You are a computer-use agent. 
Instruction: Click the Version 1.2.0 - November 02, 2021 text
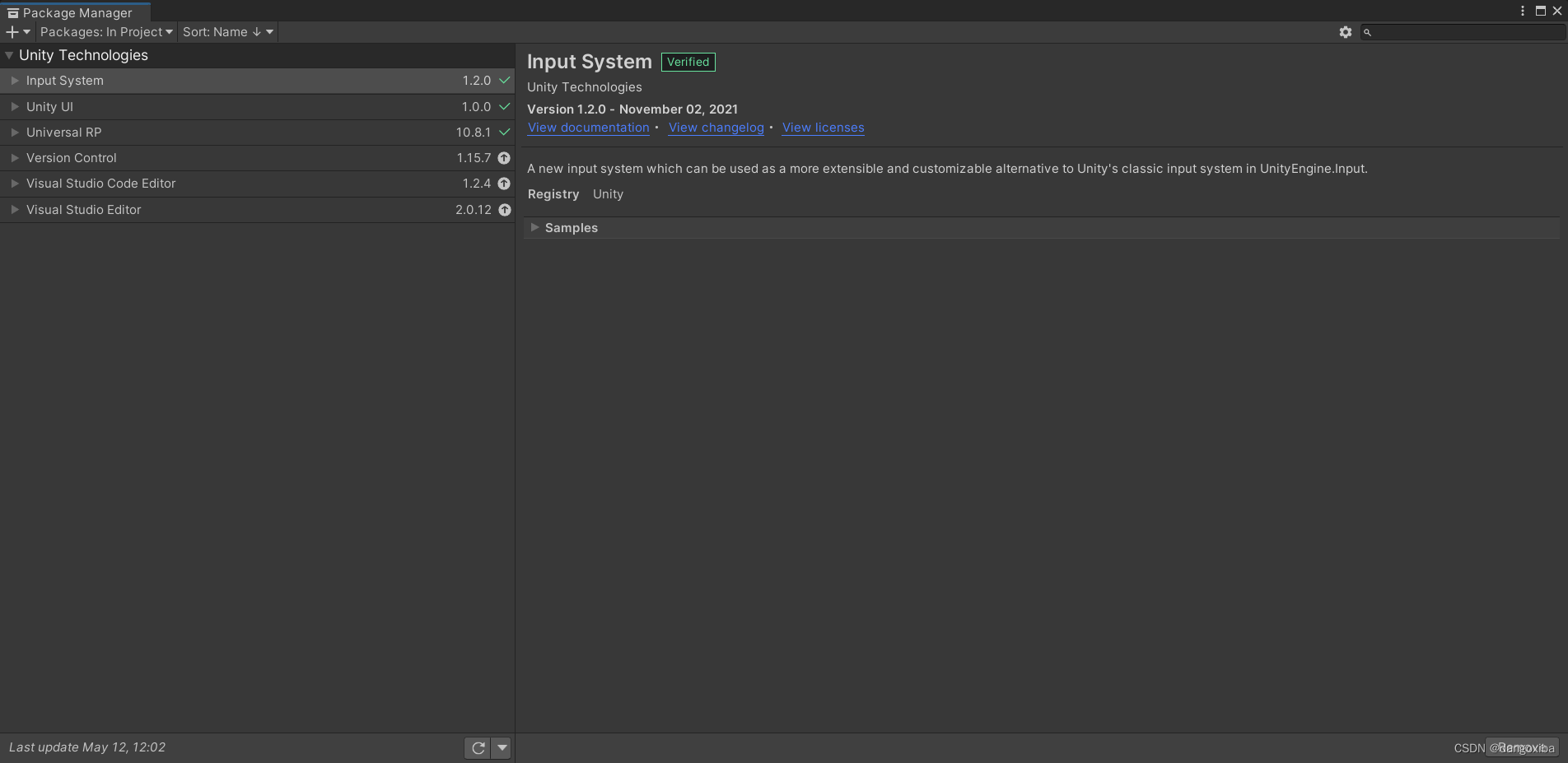click(632, 109)
